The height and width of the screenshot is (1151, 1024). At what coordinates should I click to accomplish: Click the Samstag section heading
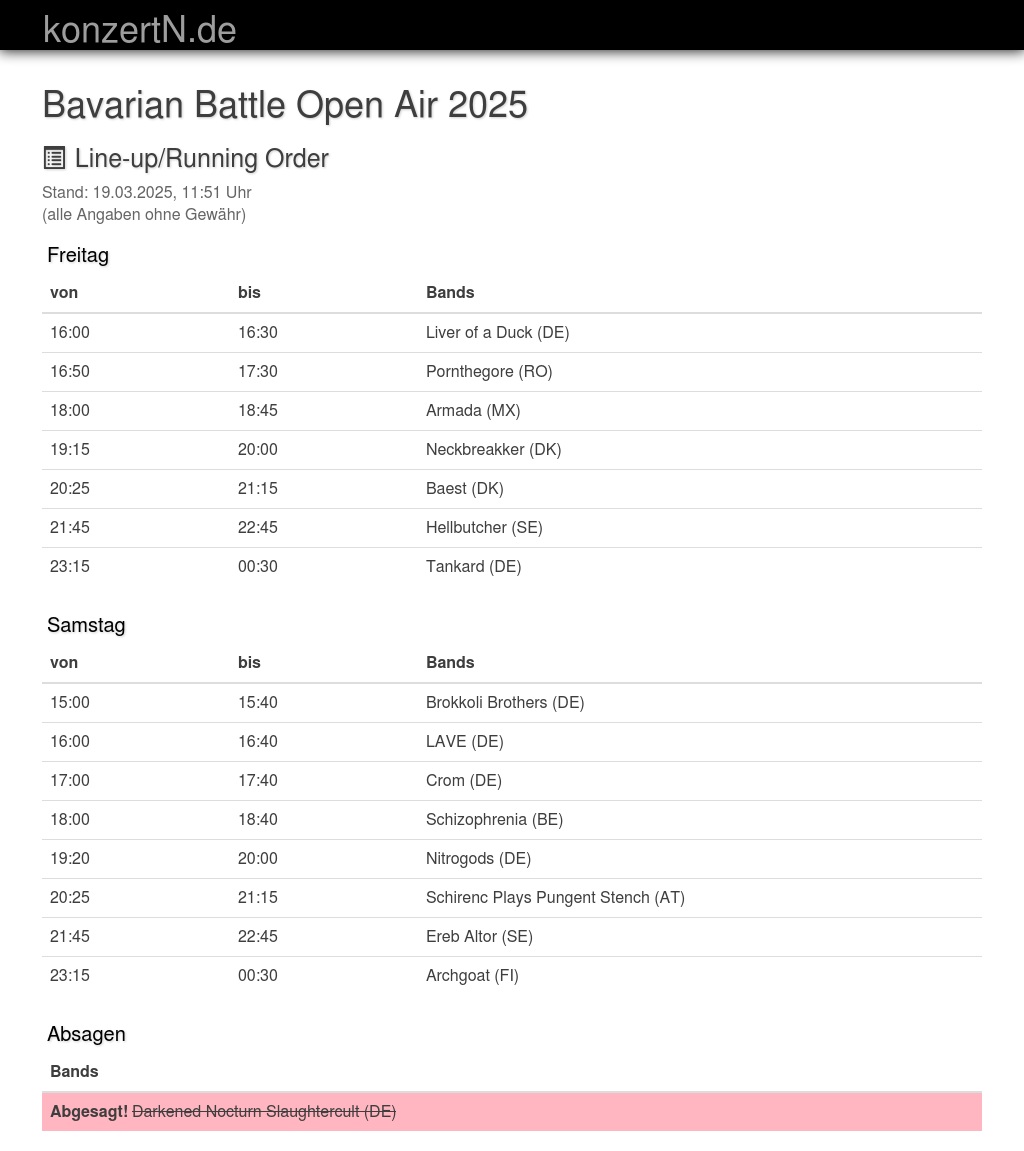[86, 626]
